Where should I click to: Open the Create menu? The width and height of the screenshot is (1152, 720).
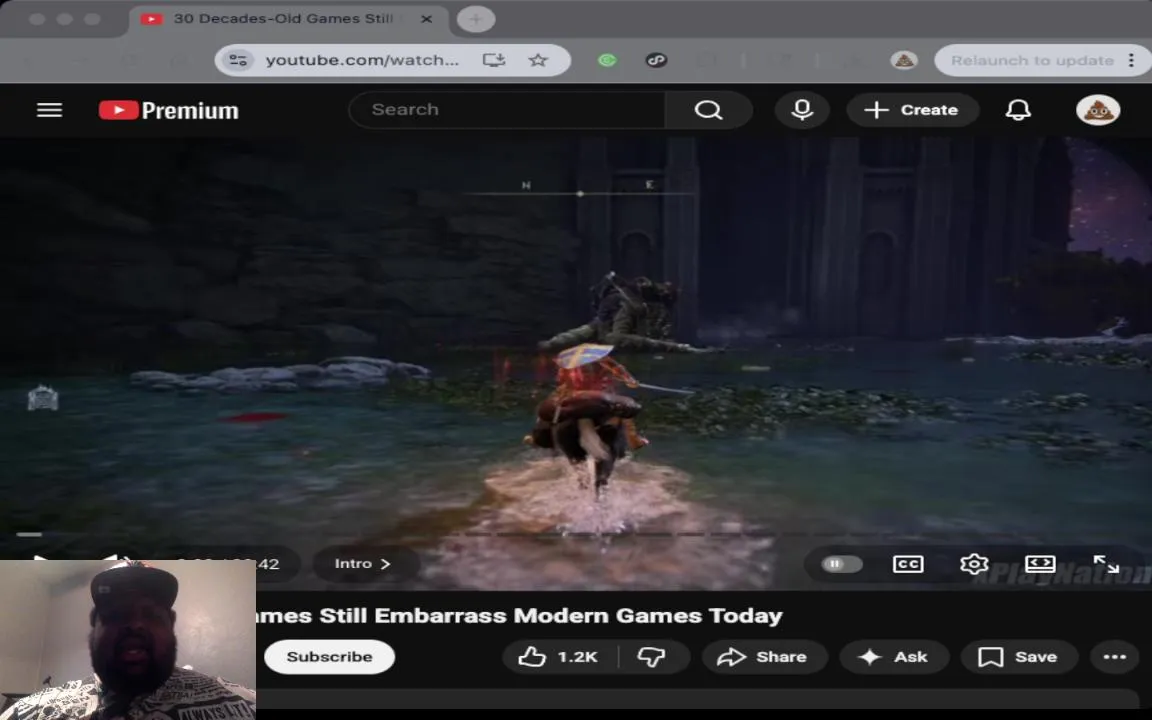(x=912, y=109)
